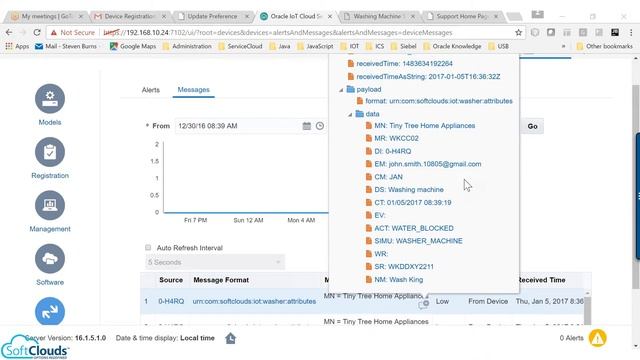
Task: Bookmark this page with the star icon
Action: click(518, 32)
